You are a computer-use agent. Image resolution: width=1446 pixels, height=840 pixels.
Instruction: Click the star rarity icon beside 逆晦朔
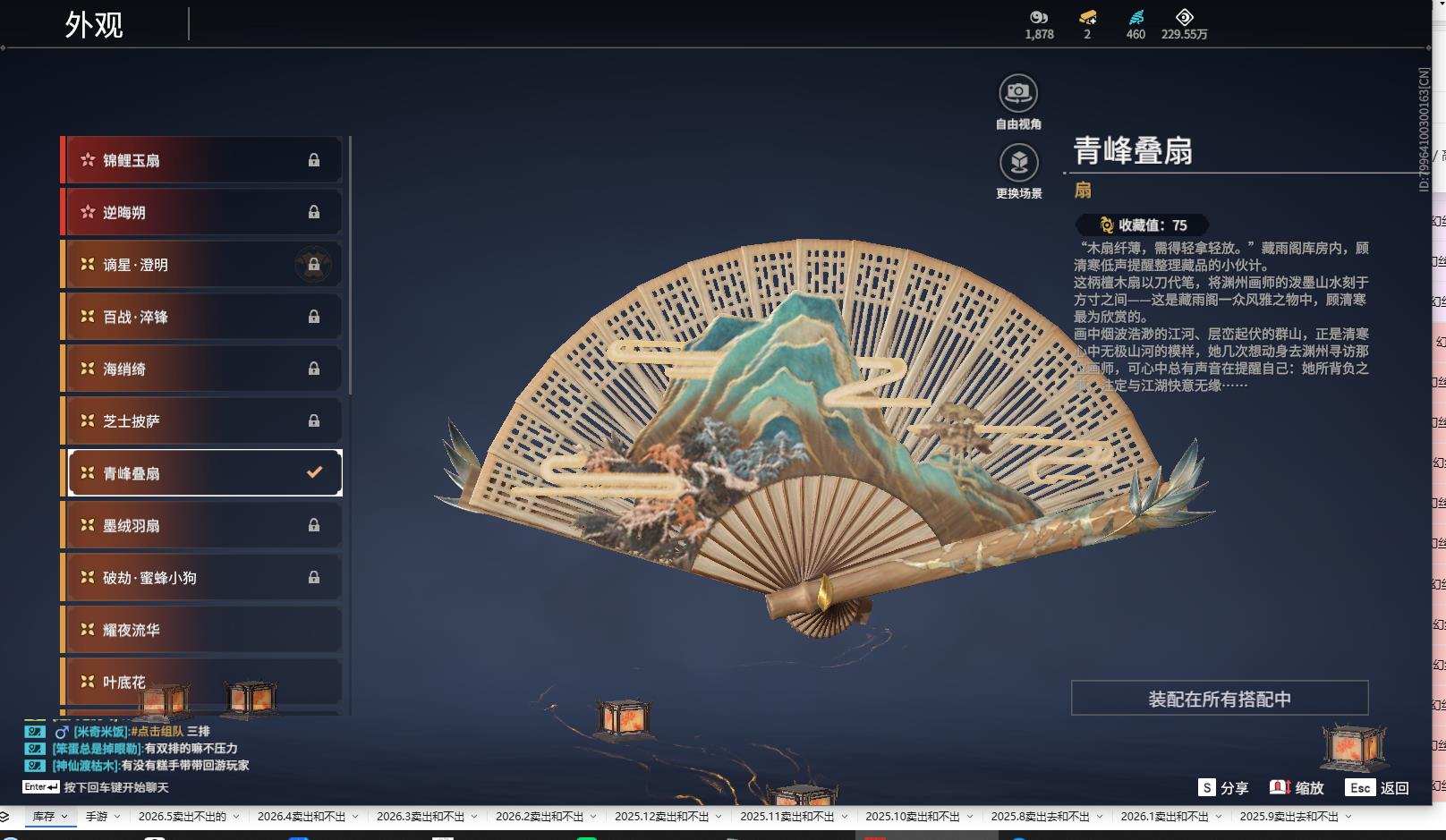pos(88,212)
